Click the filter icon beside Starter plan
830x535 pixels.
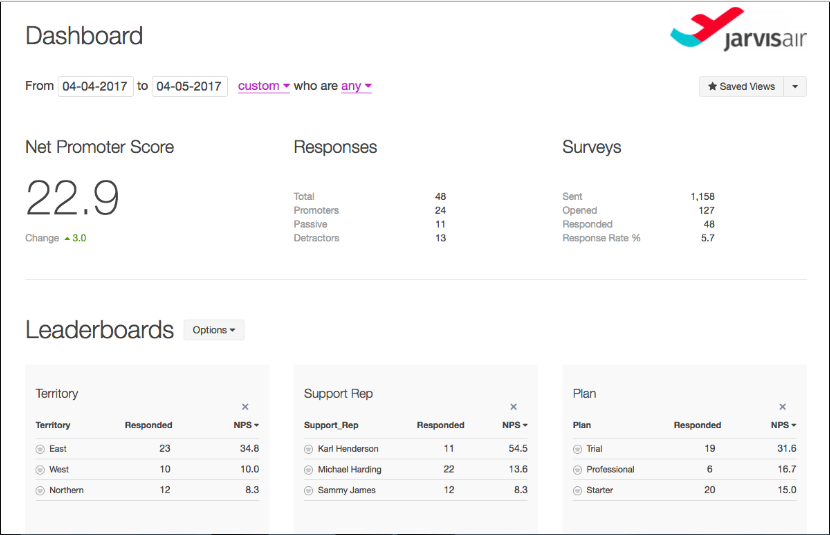[x=578, y=491]
